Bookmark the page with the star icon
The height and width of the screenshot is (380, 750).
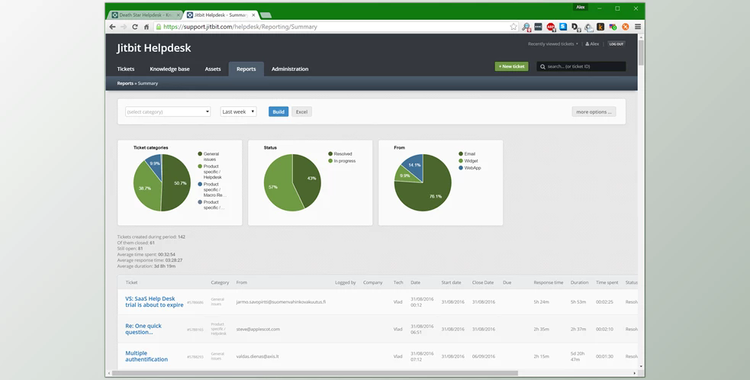[x=513, y=27]
